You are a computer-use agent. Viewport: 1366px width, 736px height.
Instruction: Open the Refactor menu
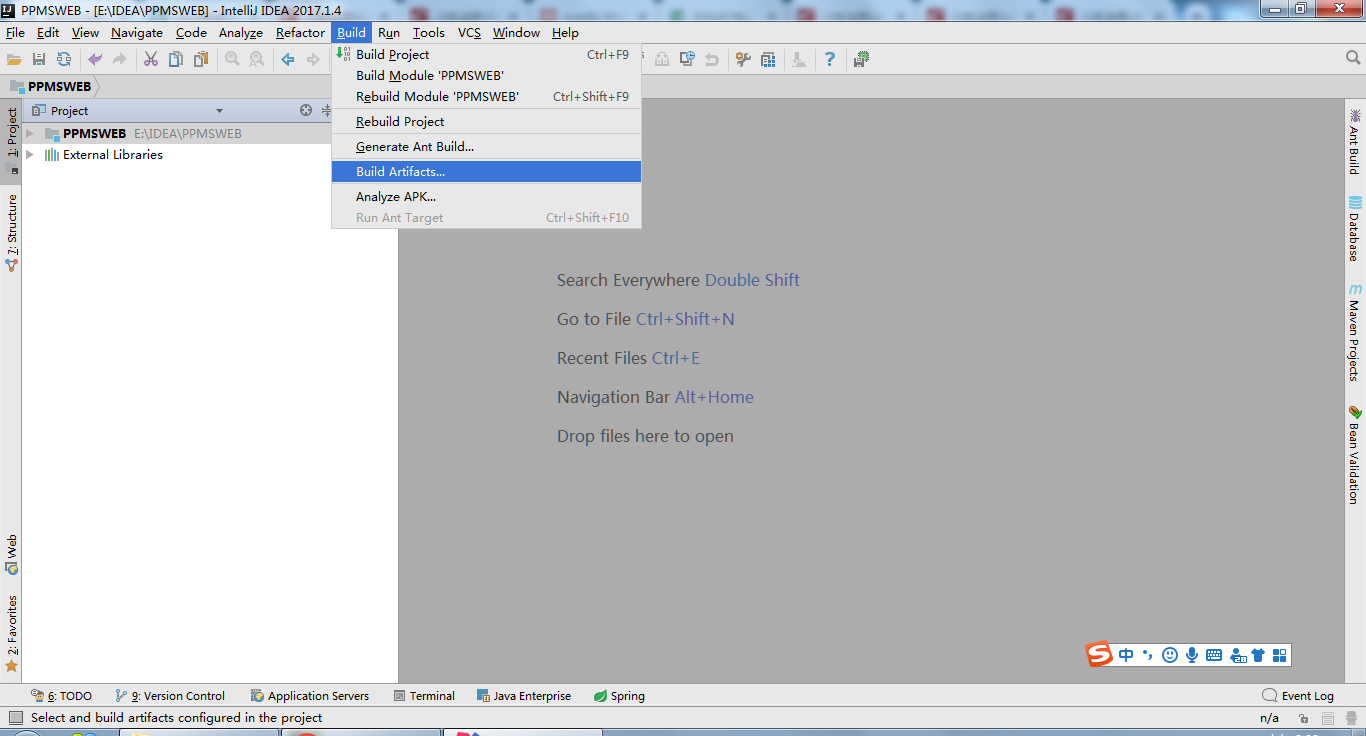point(300,33)
